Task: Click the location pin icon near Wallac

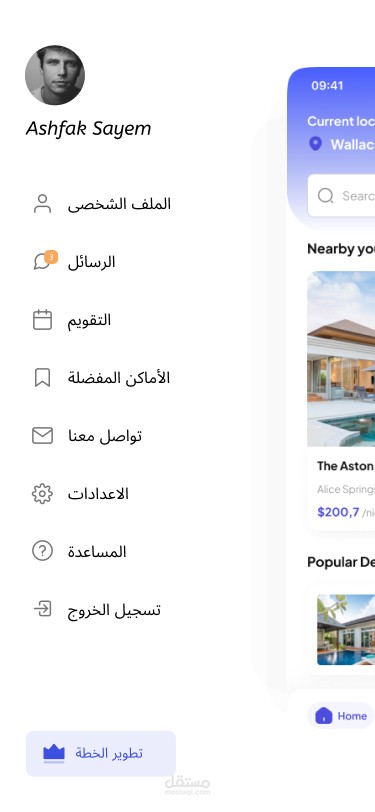Action: click(x=315, y=143)
